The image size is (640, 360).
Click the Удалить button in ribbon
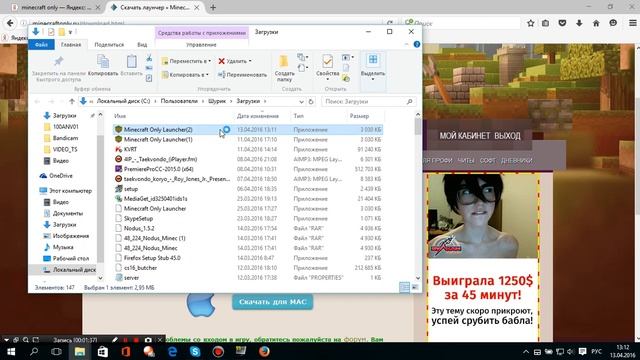234,61
